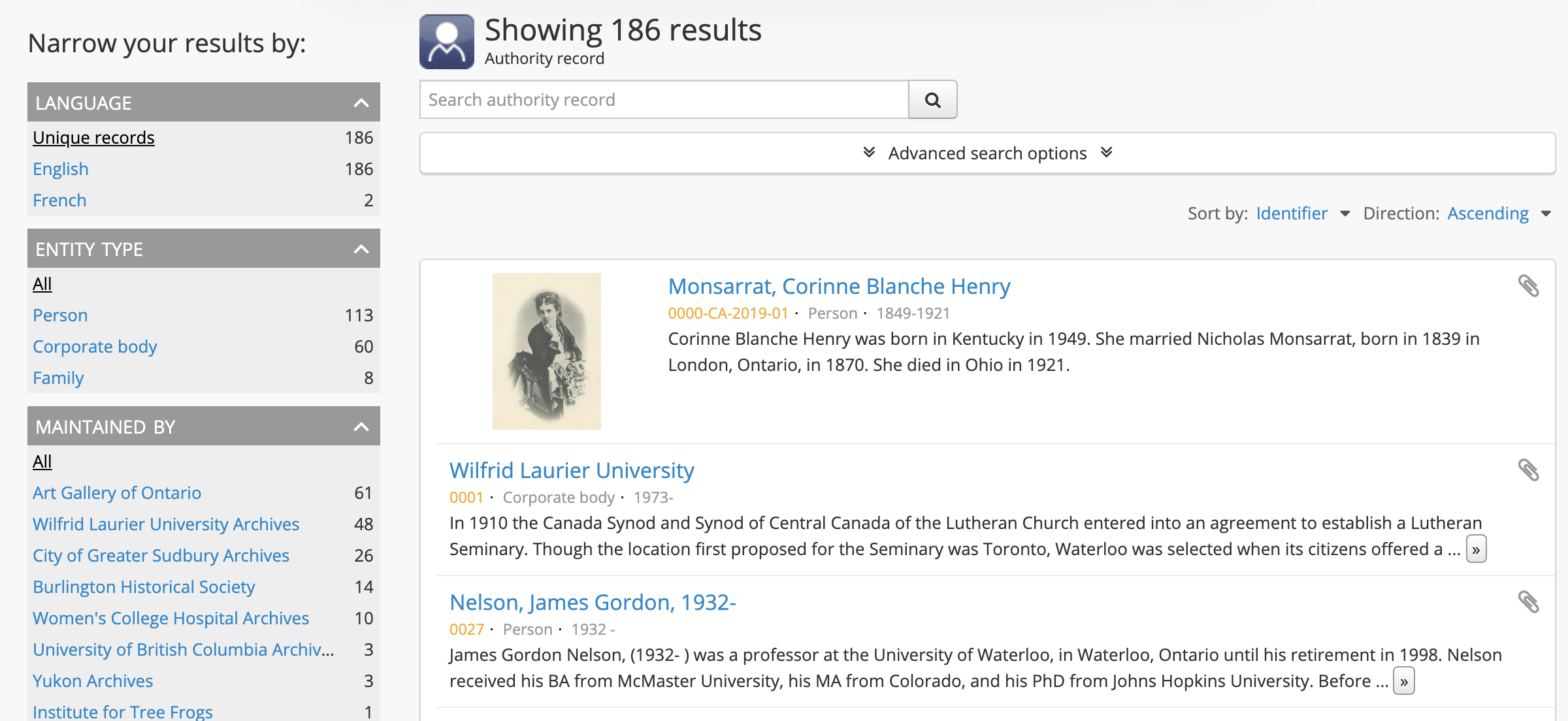
Task: Clip Monsarrat record with paperclip icon
Action: [1528, 286]
